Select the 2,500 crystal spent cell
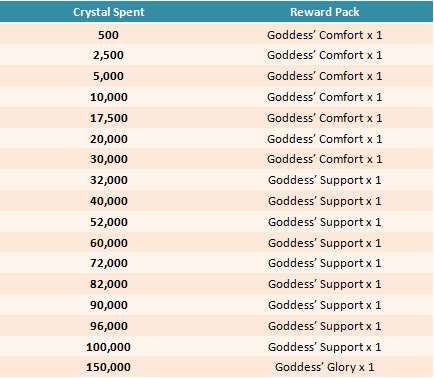Screen dimensions: 434x379 click(x=108, y=55)
